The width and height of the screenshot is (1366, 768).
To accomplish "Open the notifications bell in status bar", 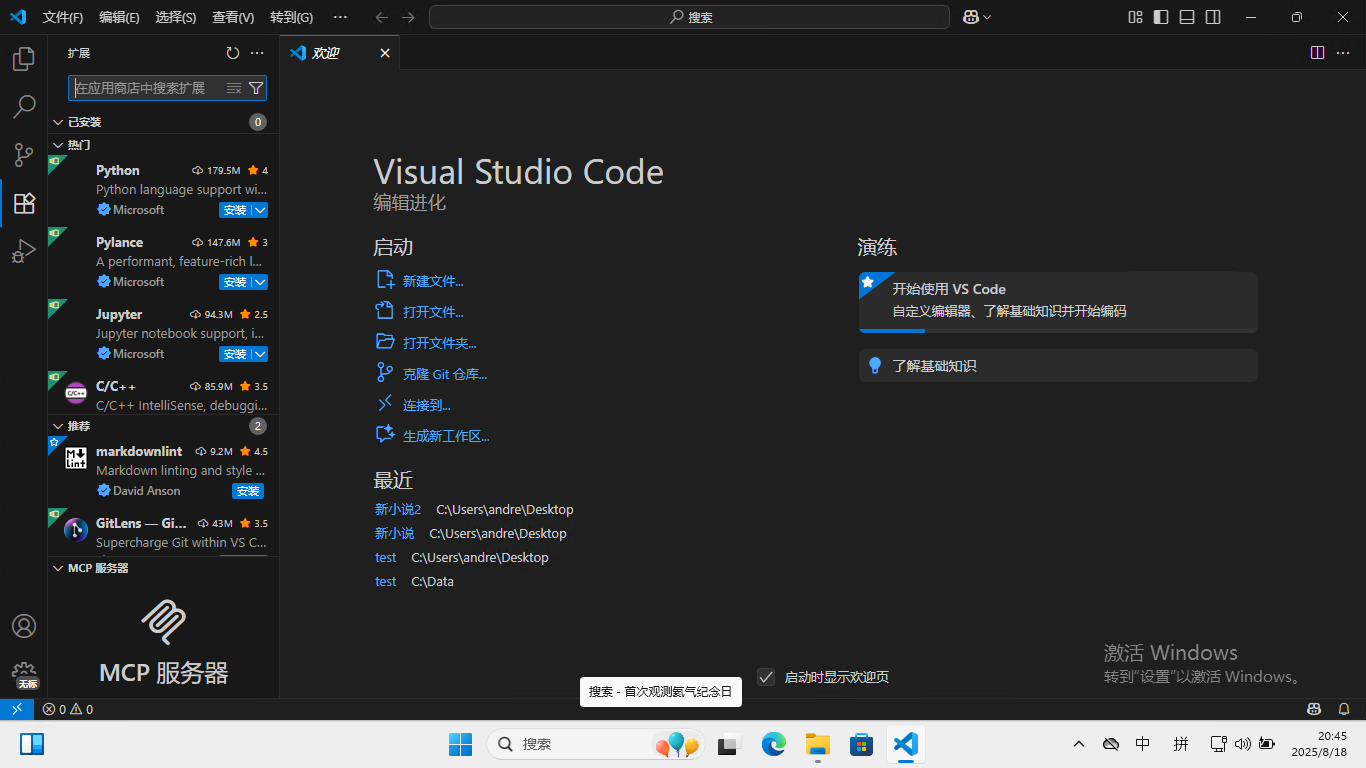I will click(x=1344, y=709).
